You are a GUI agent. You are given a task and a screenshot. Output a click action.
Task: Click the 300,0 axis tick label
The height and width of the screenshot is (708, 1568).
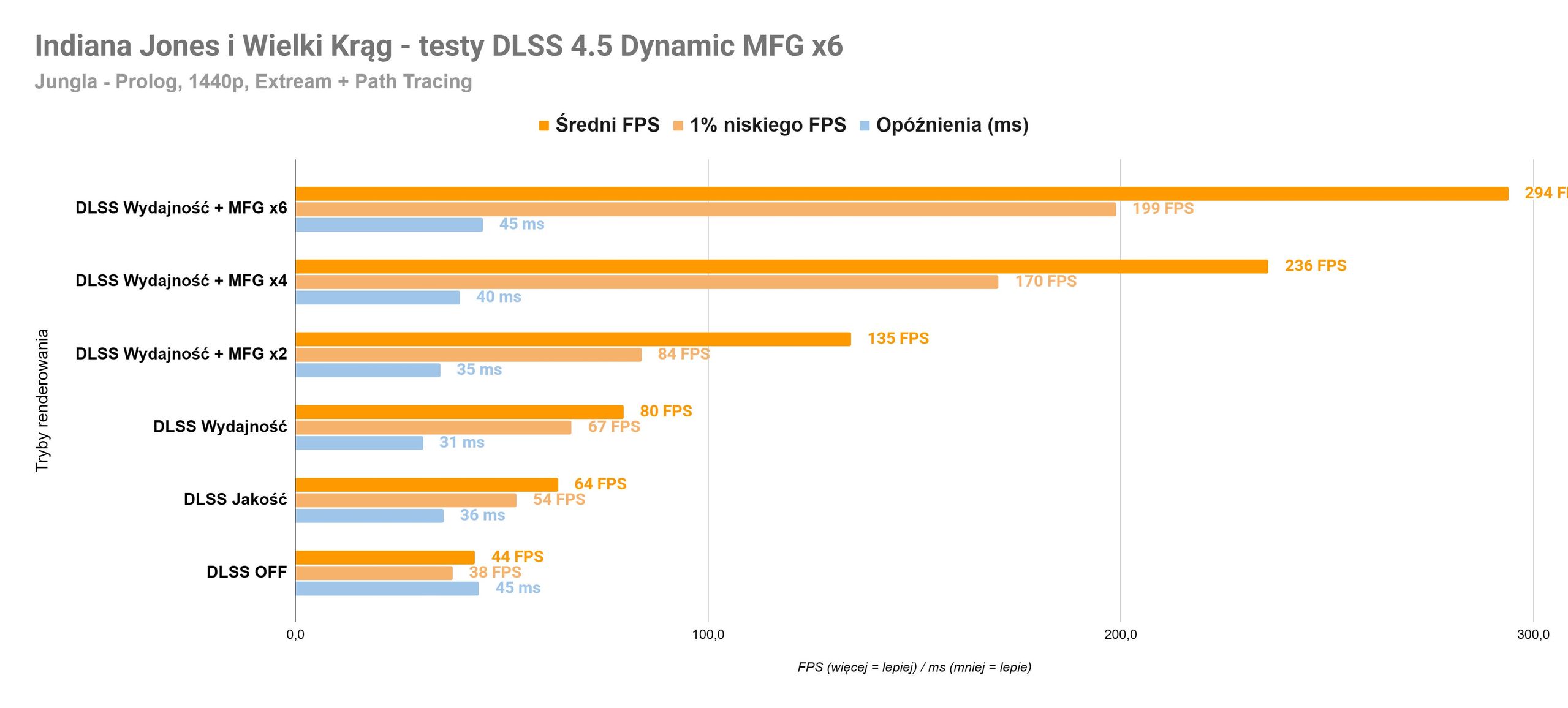click(x=1533, y=635)
